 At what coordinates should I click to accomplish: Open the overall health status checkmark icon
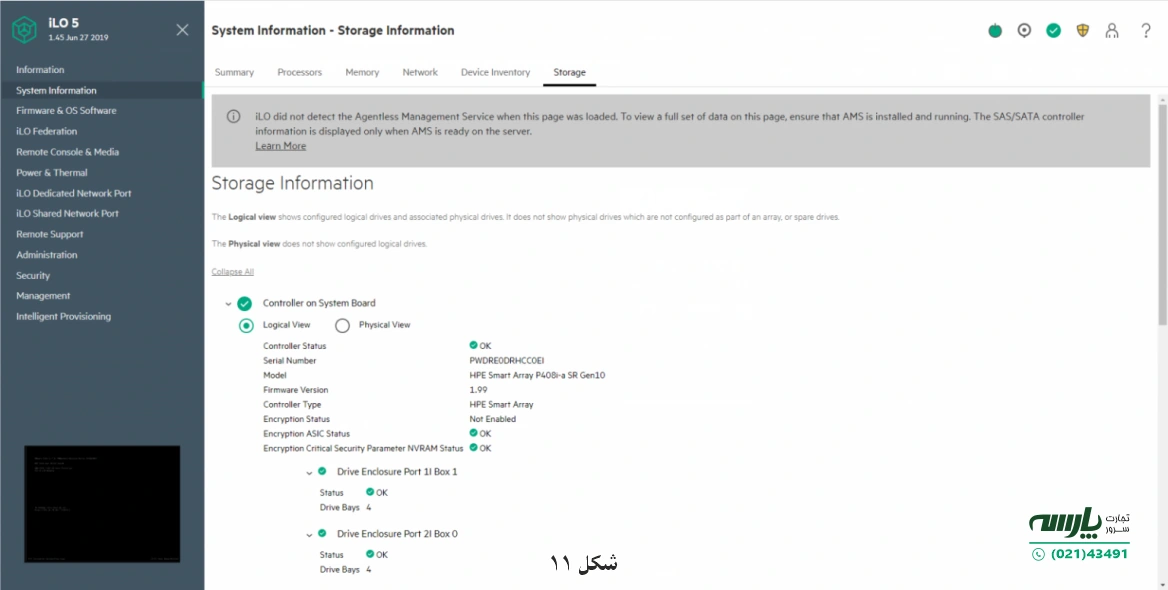pos(1053,31)
